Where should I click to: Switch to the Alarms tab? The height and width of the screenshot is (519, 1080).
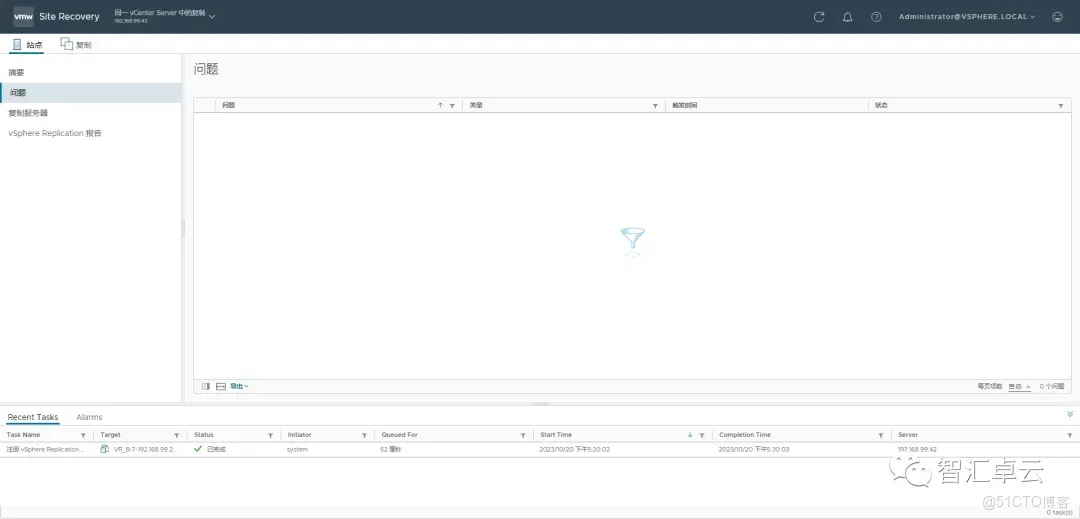[90, 417]
